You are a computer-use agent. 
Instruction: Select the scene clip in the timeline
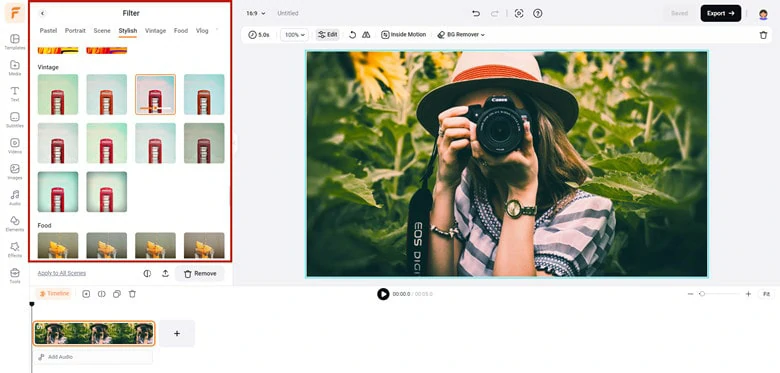click(94, 333)
